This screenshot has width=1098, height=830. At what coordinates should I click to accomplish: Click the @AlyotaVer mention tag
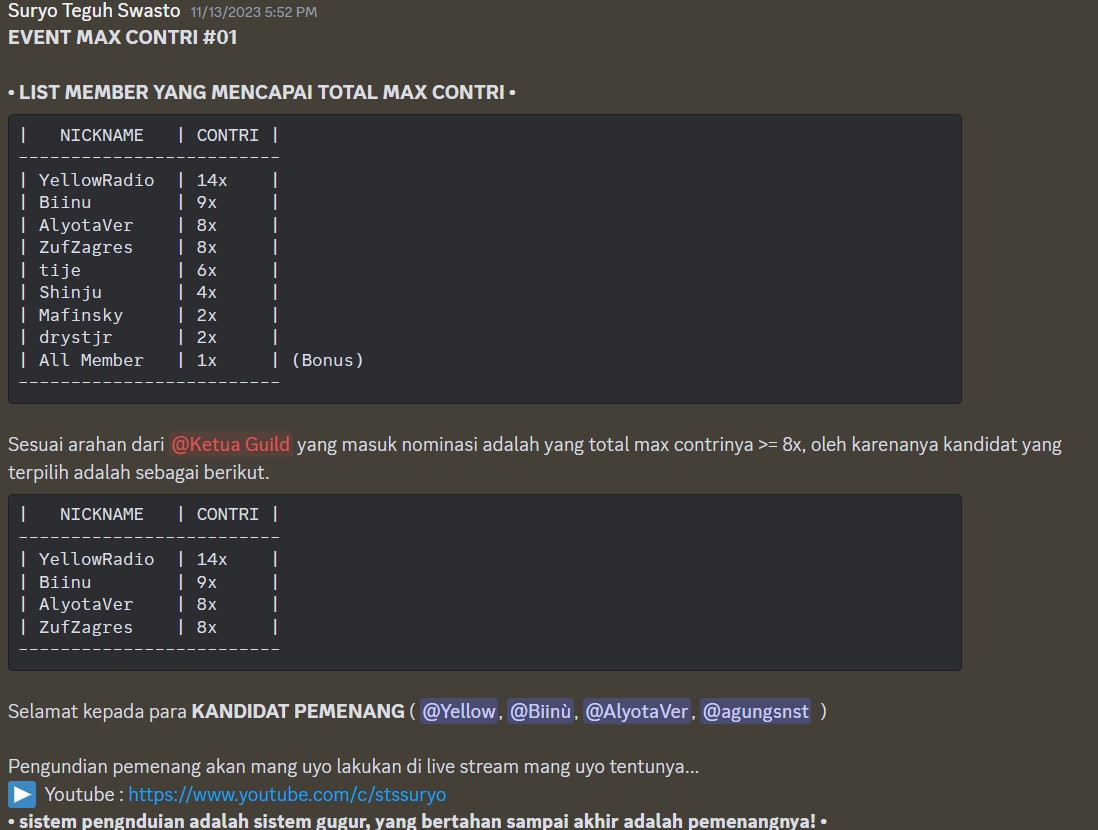[x=637, y=711]
